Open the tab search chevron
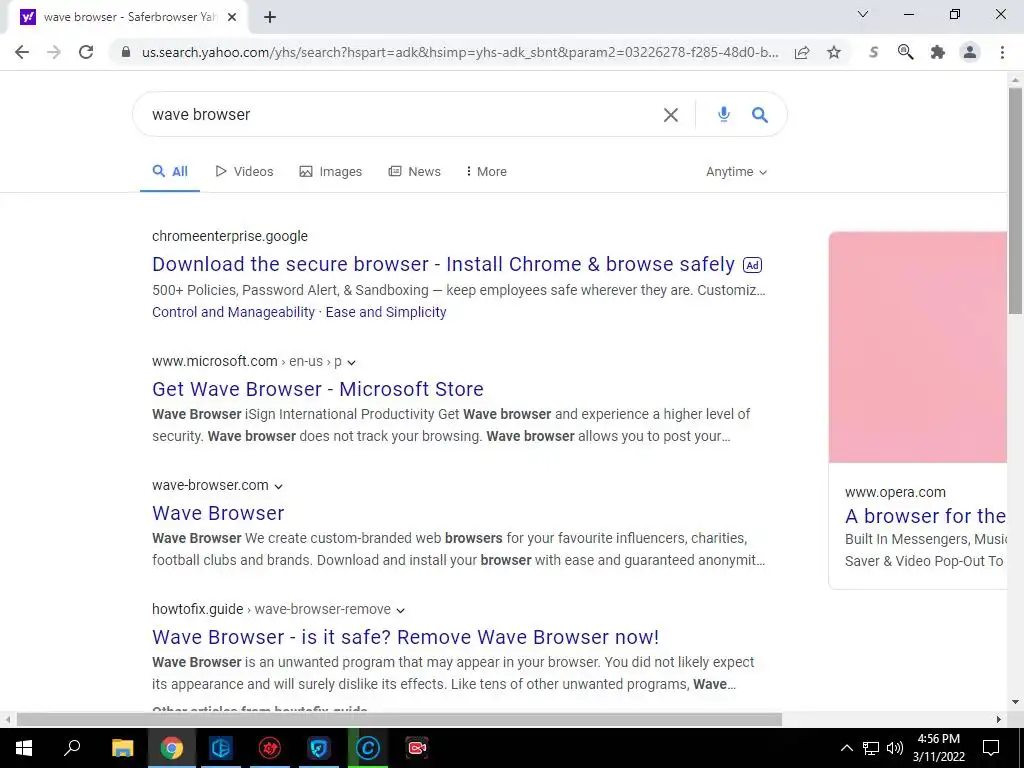1024x768 pixels. pos(863,14)
